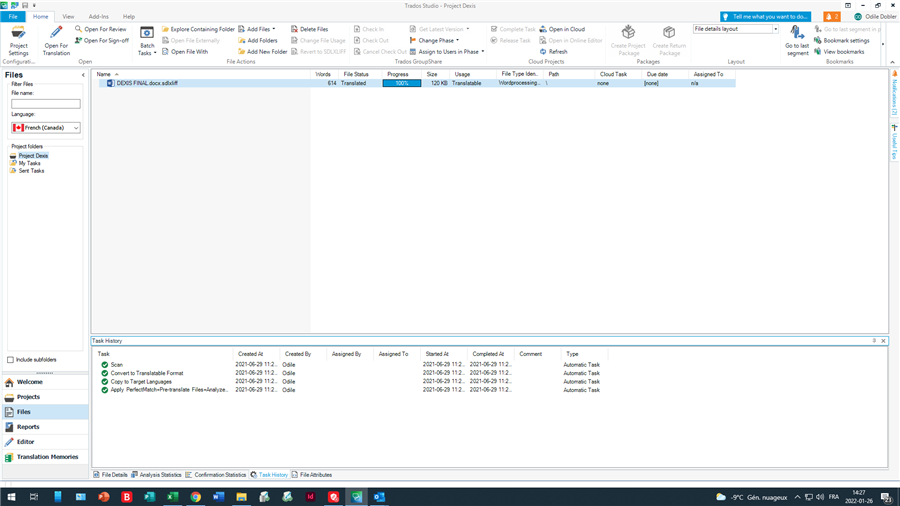Click View bookmarks
Image resolution: width=900 pixels, height=506 pixels.
pyautogui.click(x=839, y=52)
